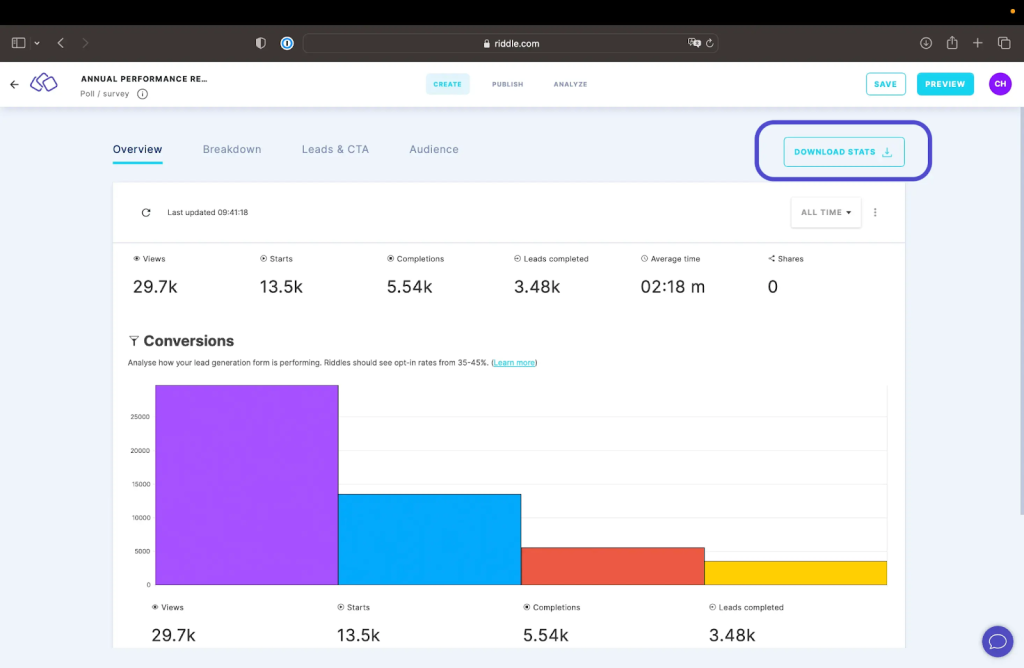This screenshot has width=1024, height=668.
Task: Click the Riddle logo icon
Action: click(x=44, y=84)
